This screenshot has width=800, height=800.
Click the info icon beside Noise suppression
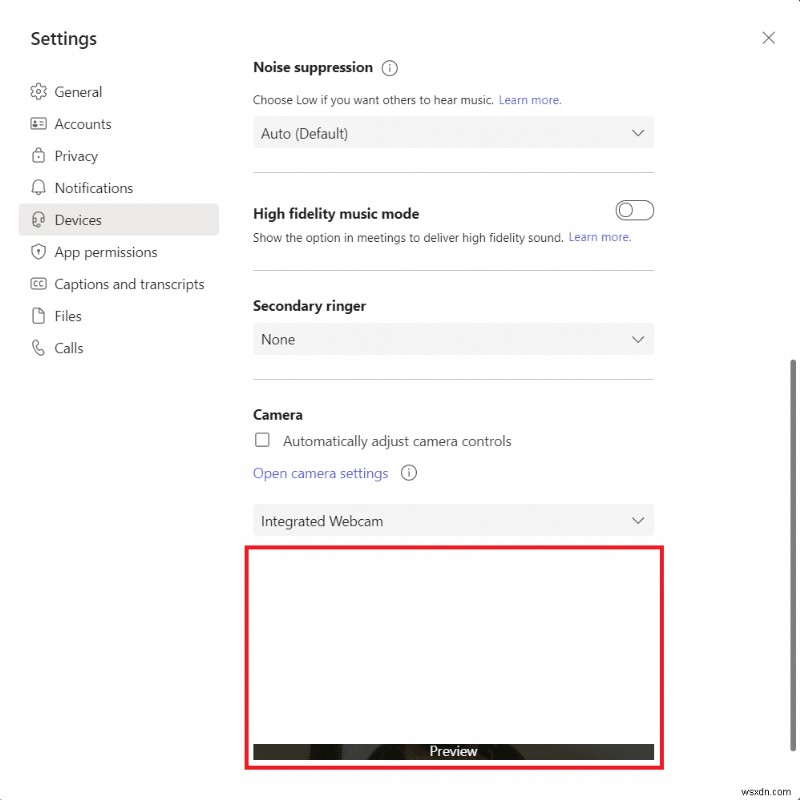[x=390, y=68]
